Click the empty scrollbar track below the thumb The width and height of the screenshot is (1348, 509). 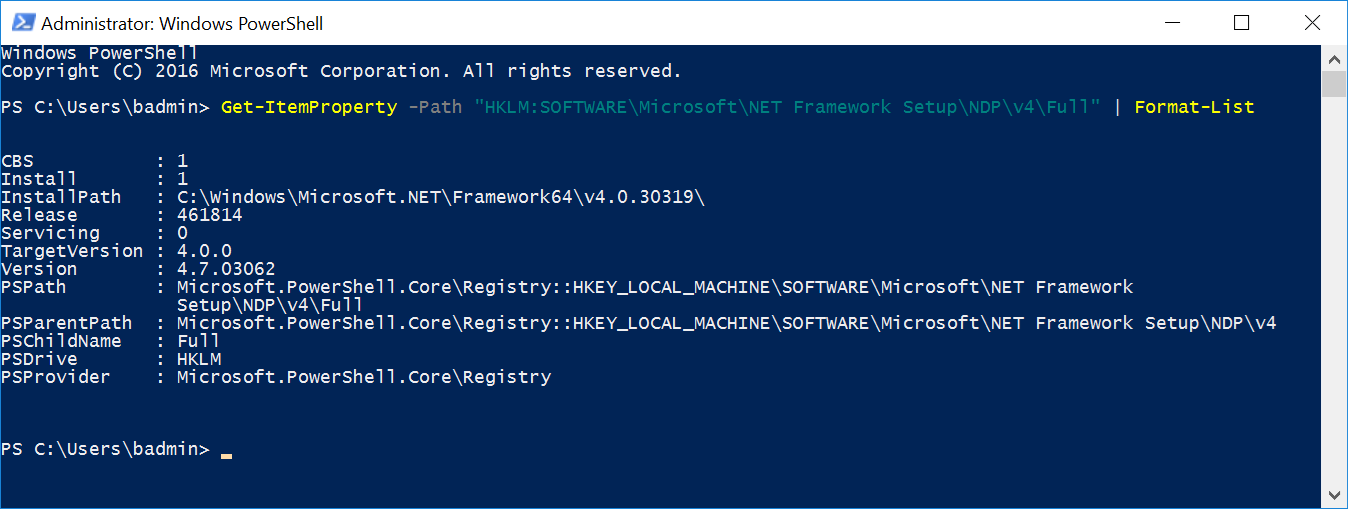(1334, 290)
